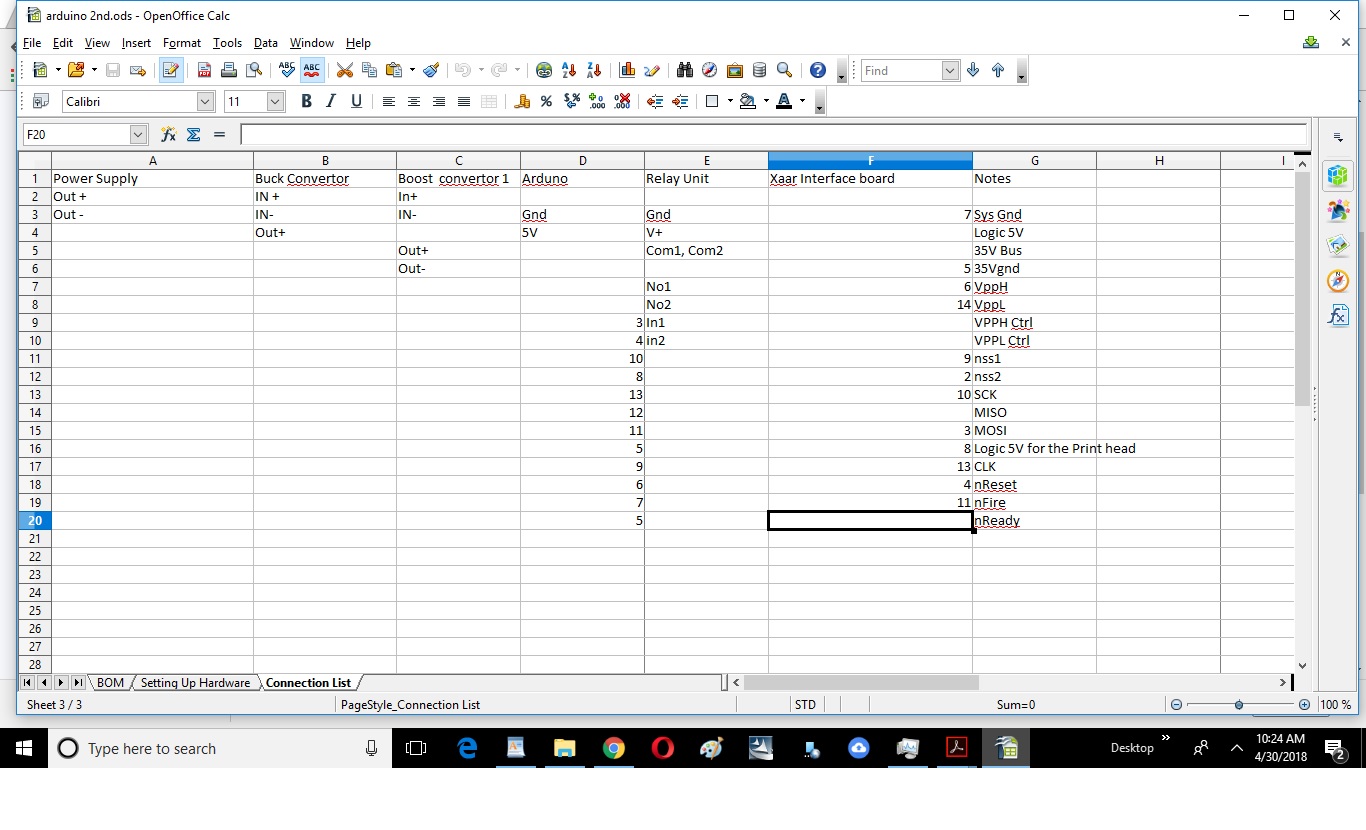1366x830 pixels.
Task: Toggle Align Right
Action: click(x=439, y=101)
